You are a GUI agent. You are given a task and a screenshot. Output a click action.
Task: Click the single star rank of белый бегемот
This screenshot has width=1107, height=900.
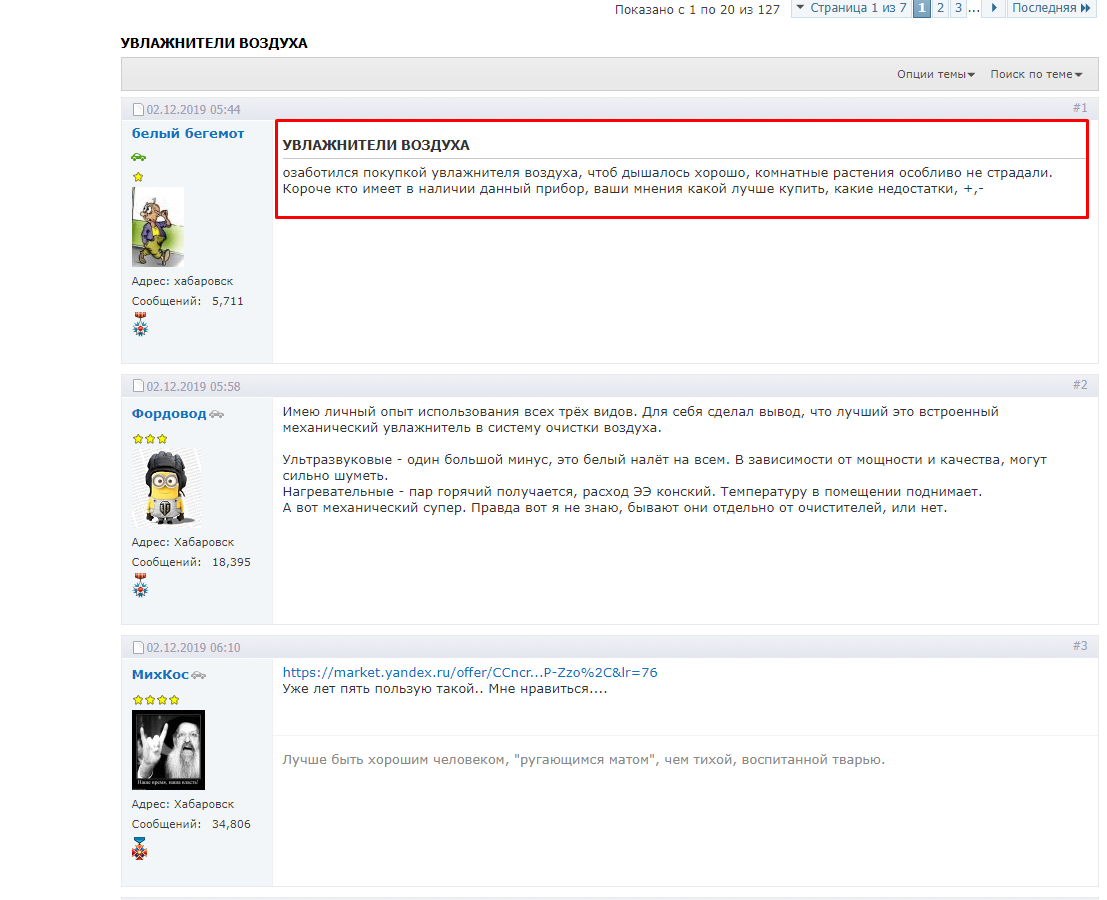[x=138, y=177]
